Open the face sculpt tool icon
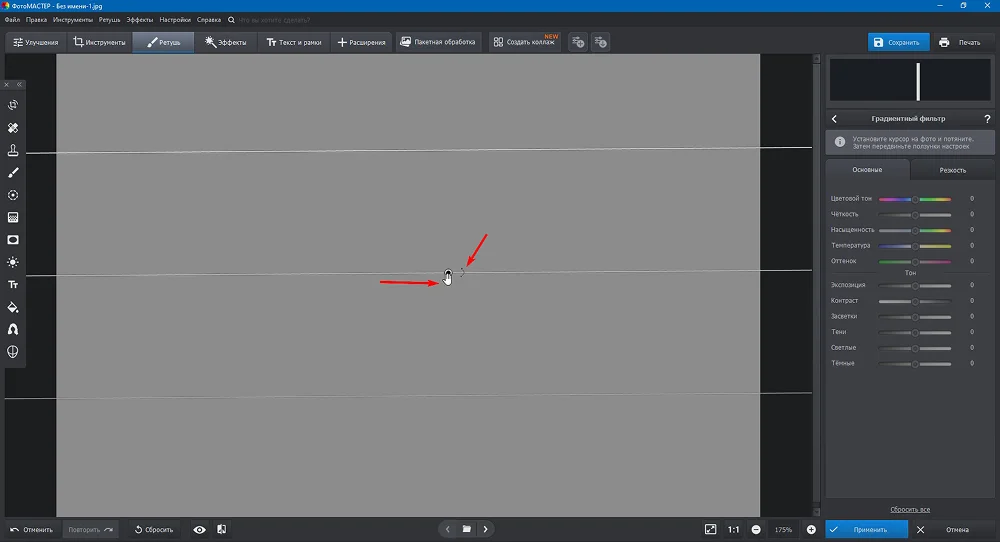 [x=13, y=351]
